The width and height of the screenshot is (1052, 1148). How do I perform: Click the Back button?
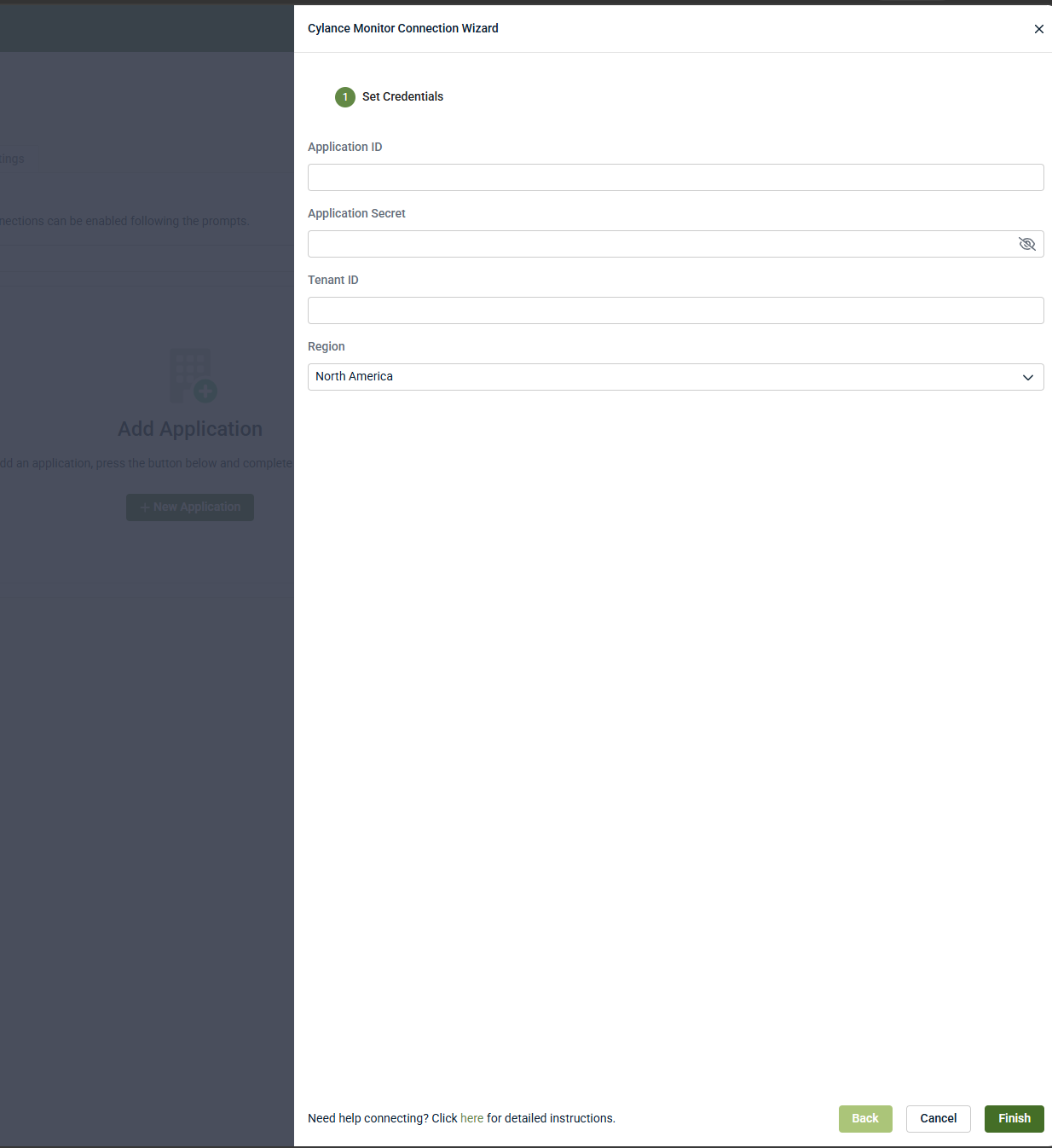pyautogui.click(x=865, y=1119)
